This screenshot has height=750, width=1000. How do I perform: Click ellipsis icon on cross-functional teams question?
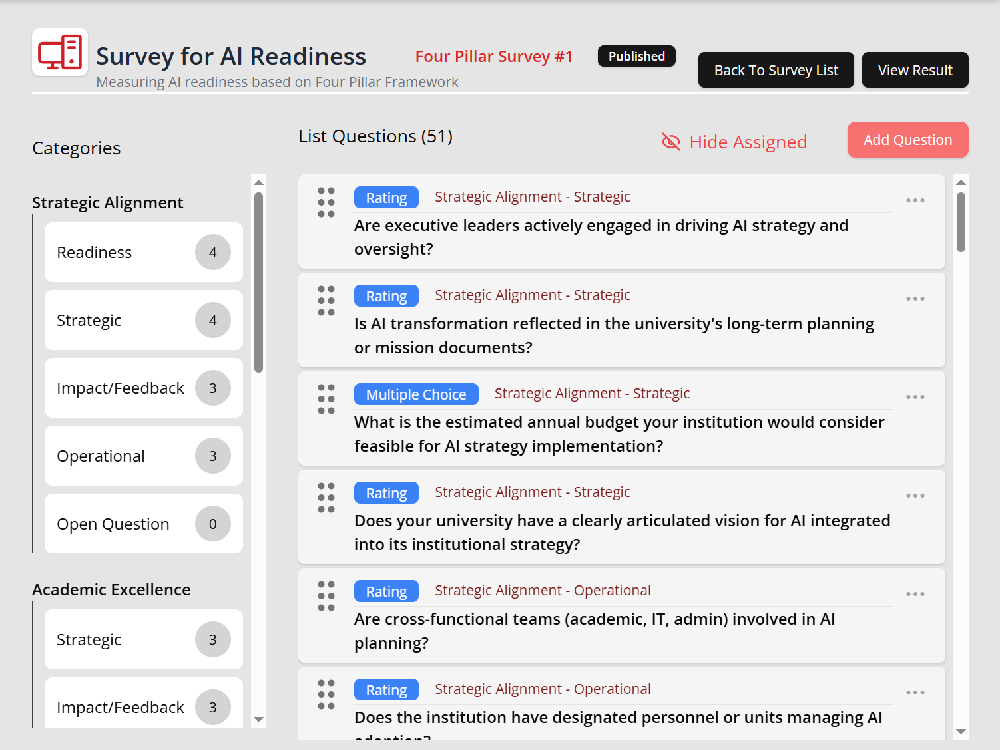coord(915,594)
